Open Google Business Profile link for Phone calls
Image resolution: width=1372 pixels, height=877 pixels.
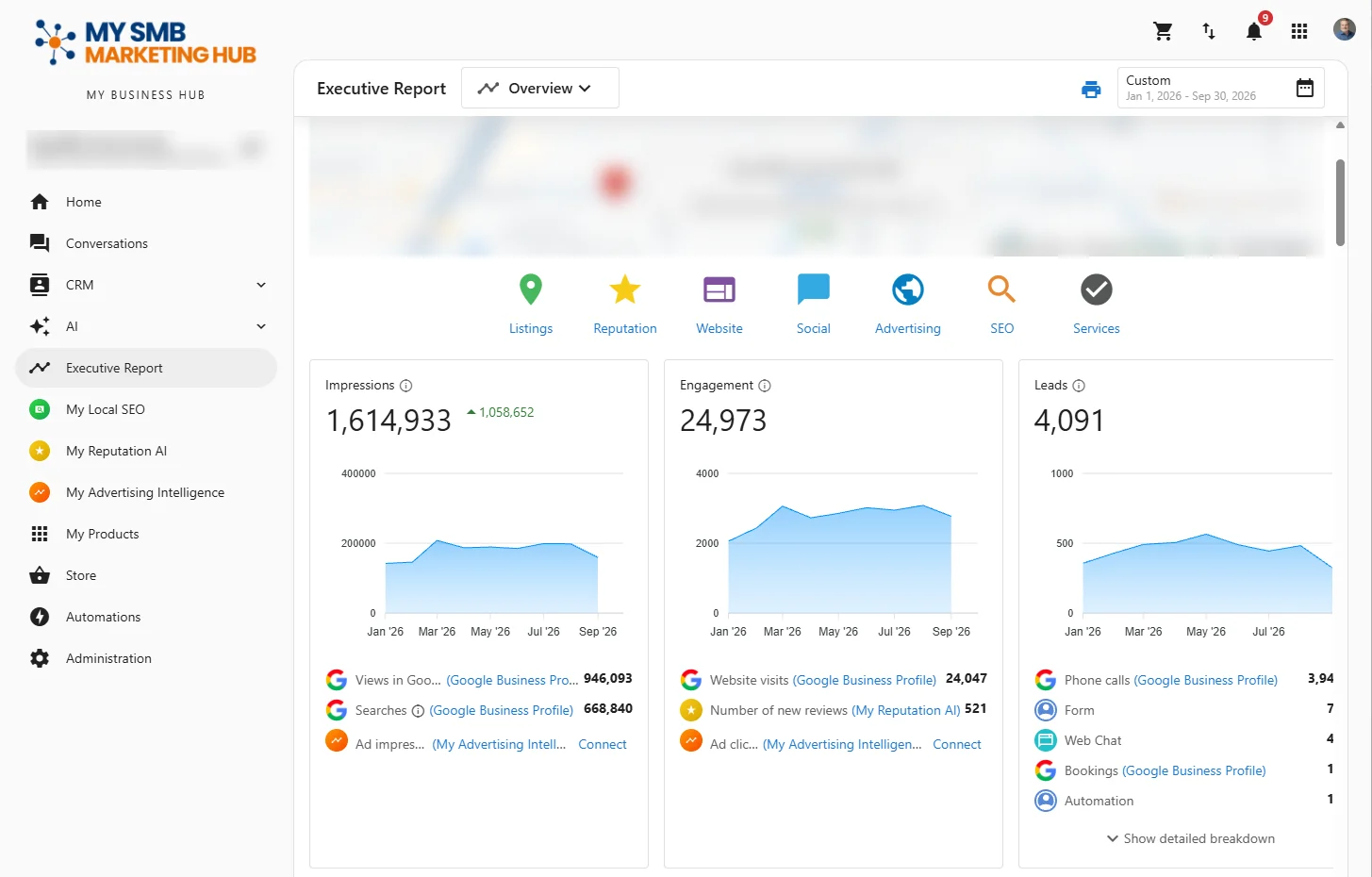pos(1206,680)
